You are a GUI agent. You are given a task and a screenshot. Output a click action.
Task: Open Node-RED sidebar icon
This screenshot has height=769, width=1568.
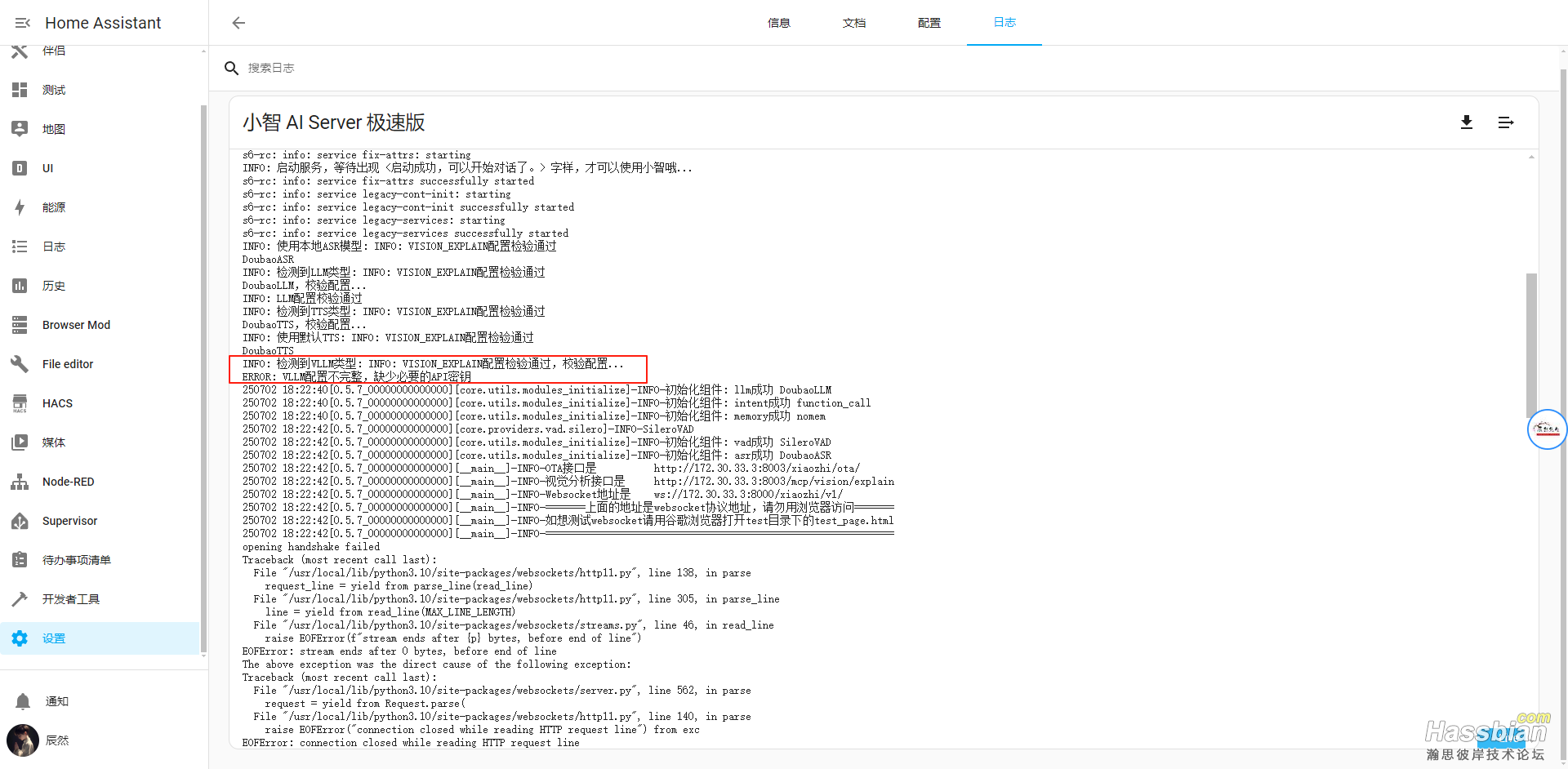tap(20, 482)
